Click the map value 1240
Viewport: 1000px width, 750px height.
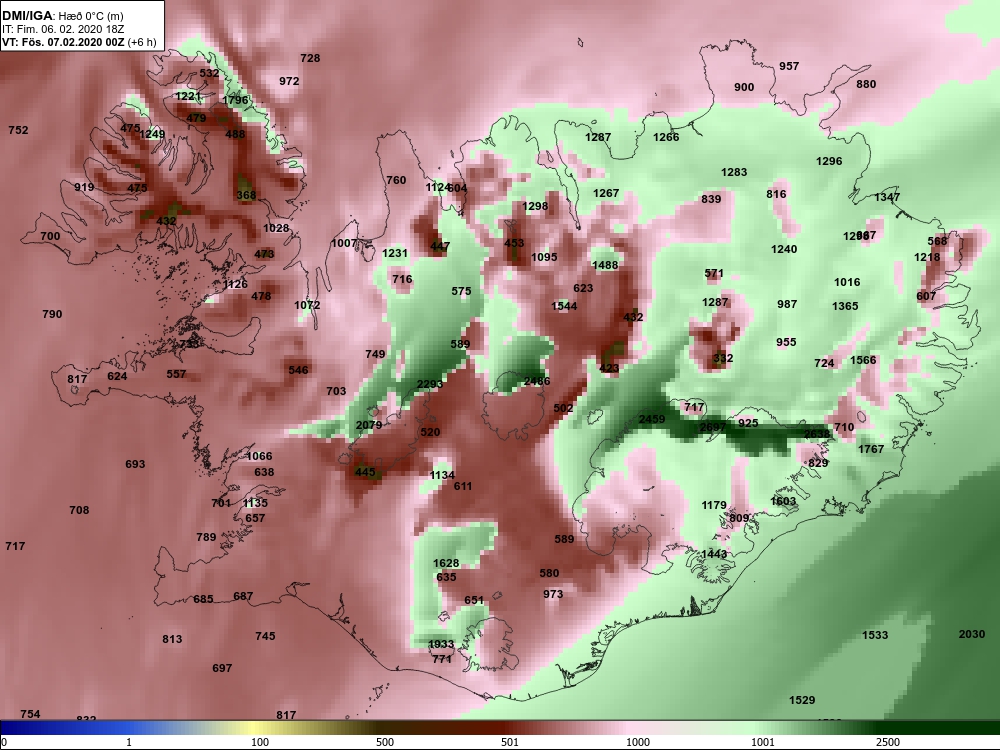784,249
